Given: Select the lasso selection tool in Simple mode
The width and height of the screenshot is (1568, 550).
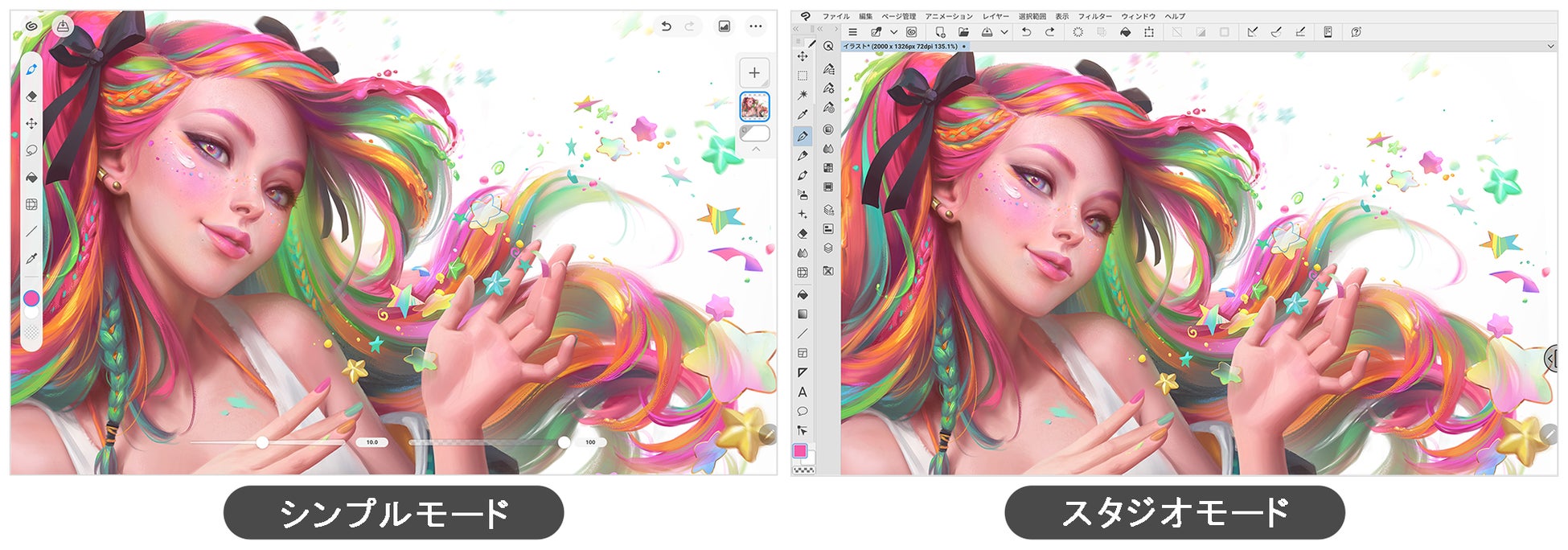Looking at the screenshot, I should [31, 150].
